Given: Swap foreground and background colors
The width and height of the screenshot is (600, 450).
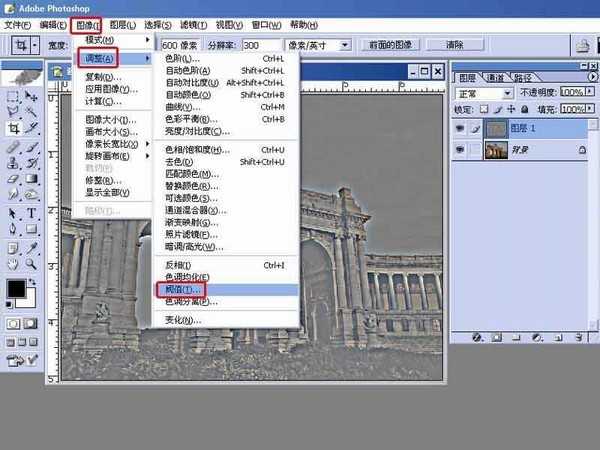Looking at the screenshot, I should point(32,282).
